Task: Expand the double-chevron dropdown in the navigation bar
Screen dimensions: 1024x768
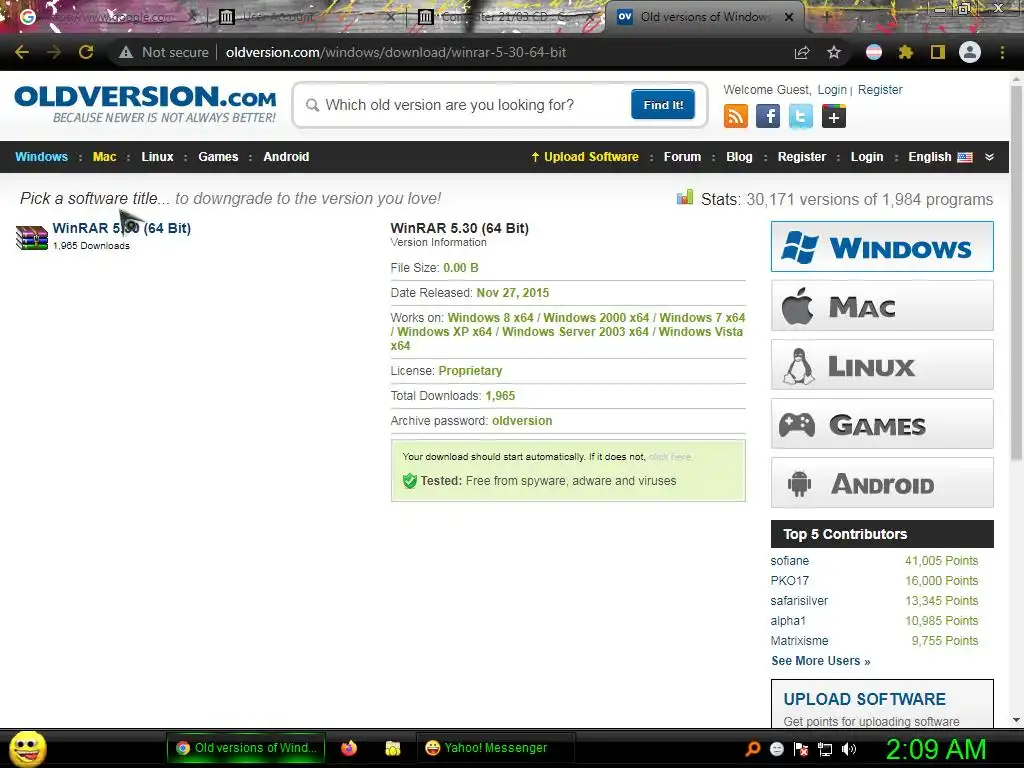Action: 989,157
